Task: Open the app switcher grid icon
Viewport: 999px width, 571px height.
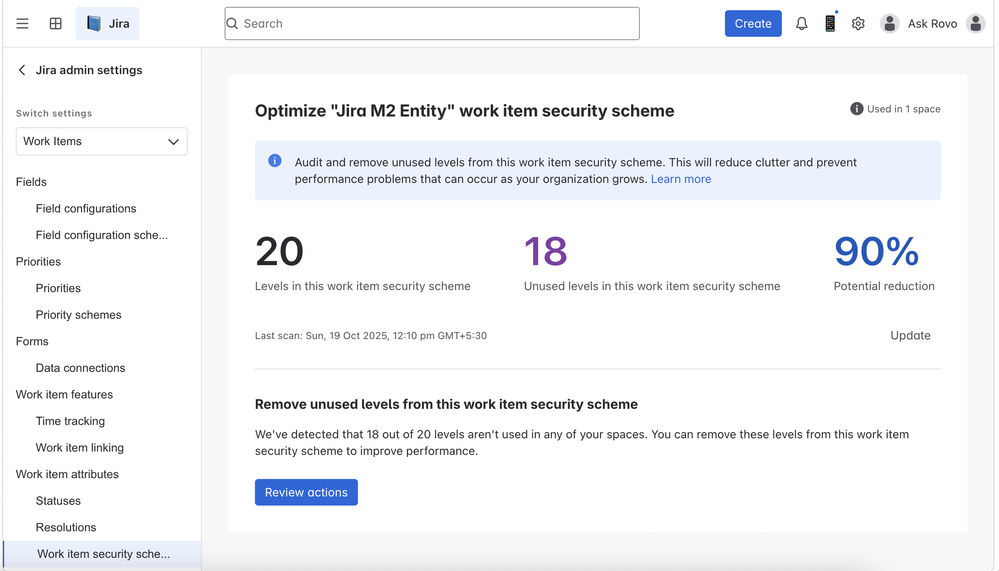Action: 56,24
